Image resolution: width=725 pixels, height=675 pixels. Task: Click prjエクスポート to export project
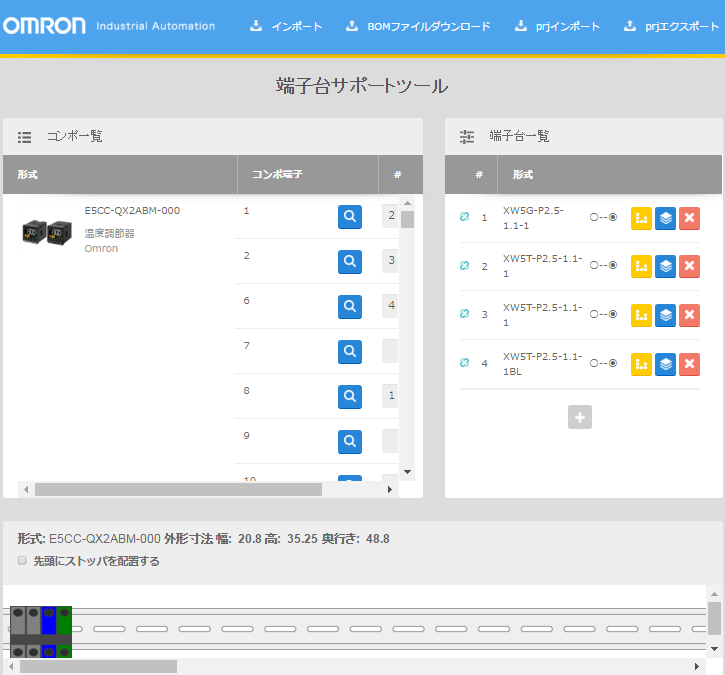click(x=671, y=26)
